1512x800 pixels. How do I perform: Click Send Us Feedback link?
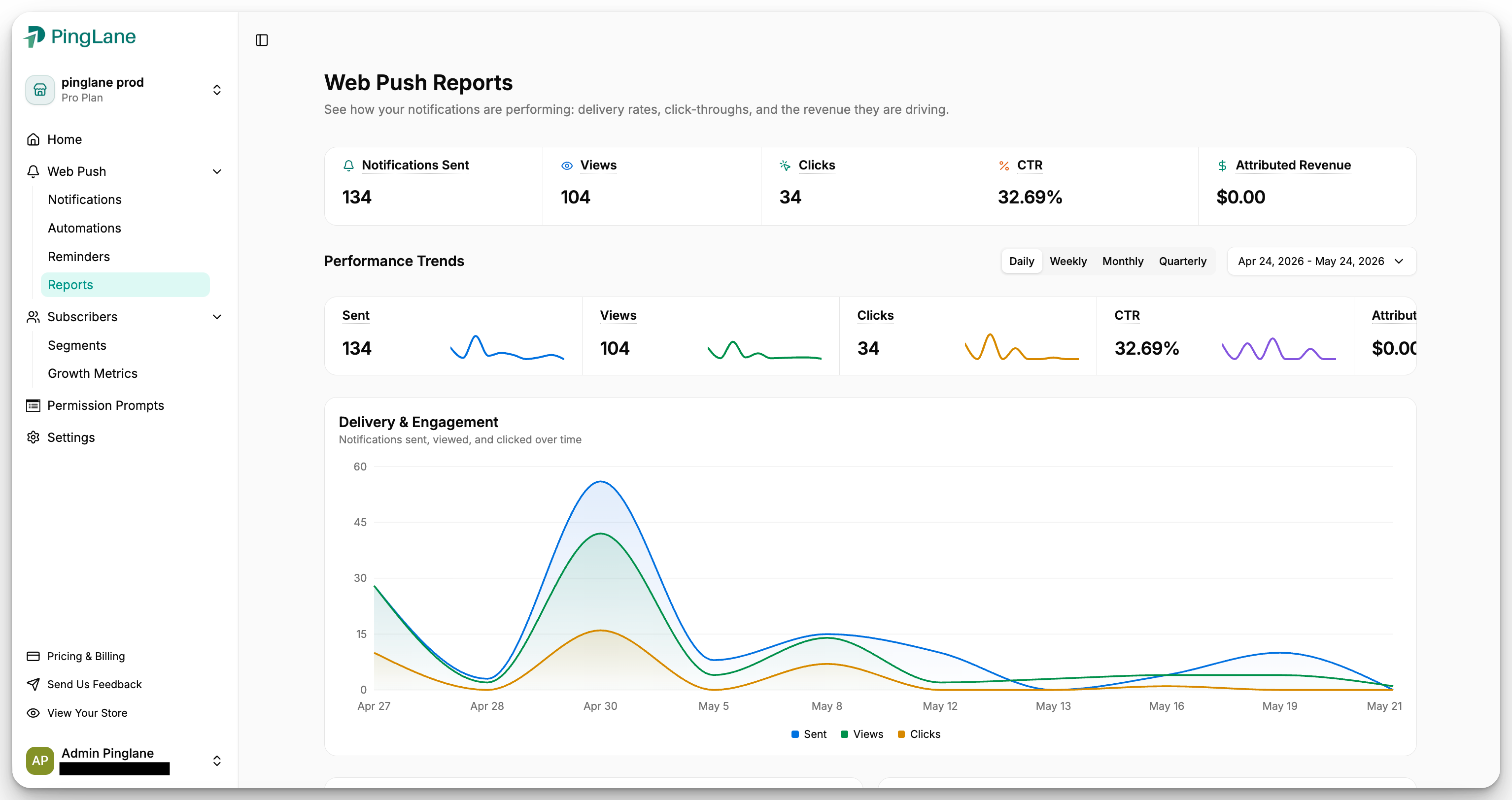(x=124, y=684)
